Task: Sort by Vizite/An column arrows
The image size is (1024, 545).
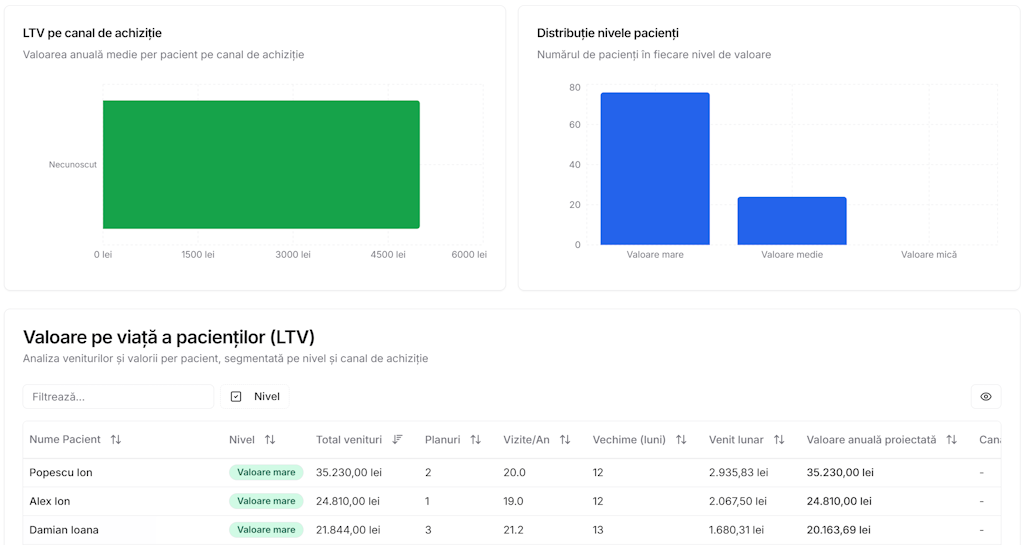Action: click(565, 440)
